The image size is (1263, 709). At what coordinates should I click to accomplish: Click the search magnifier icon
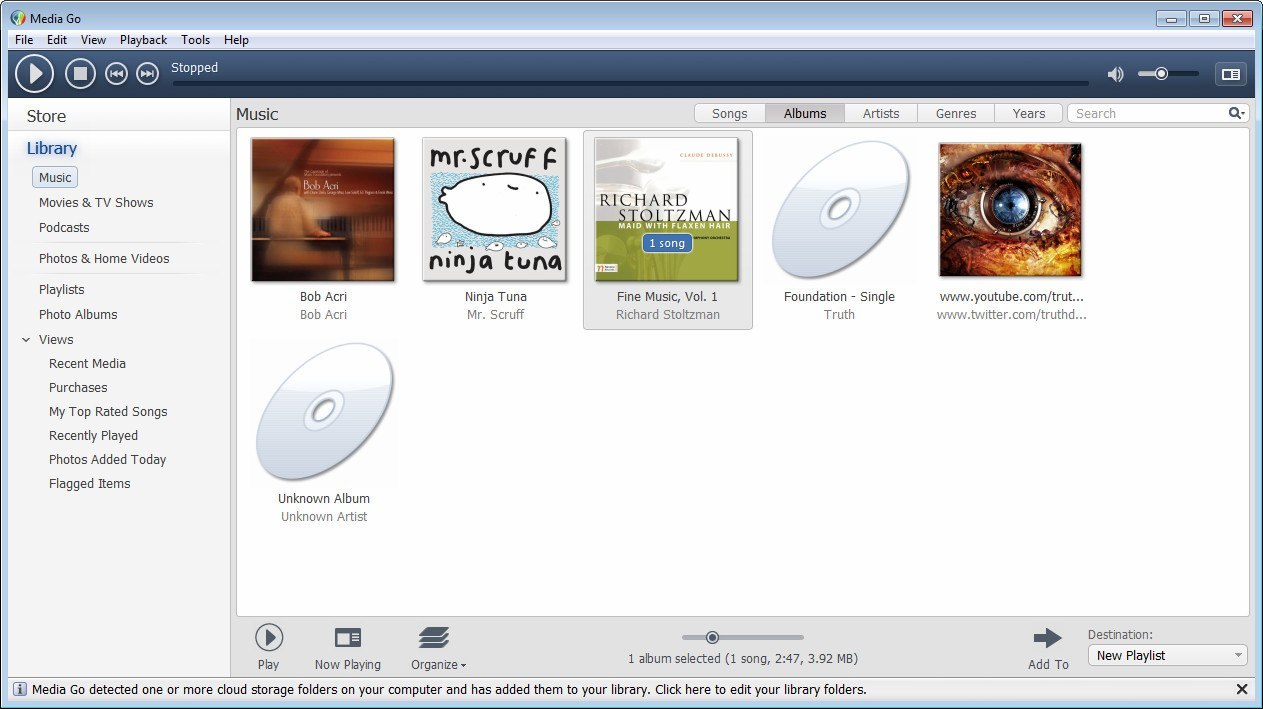[x=1236, y=113]
